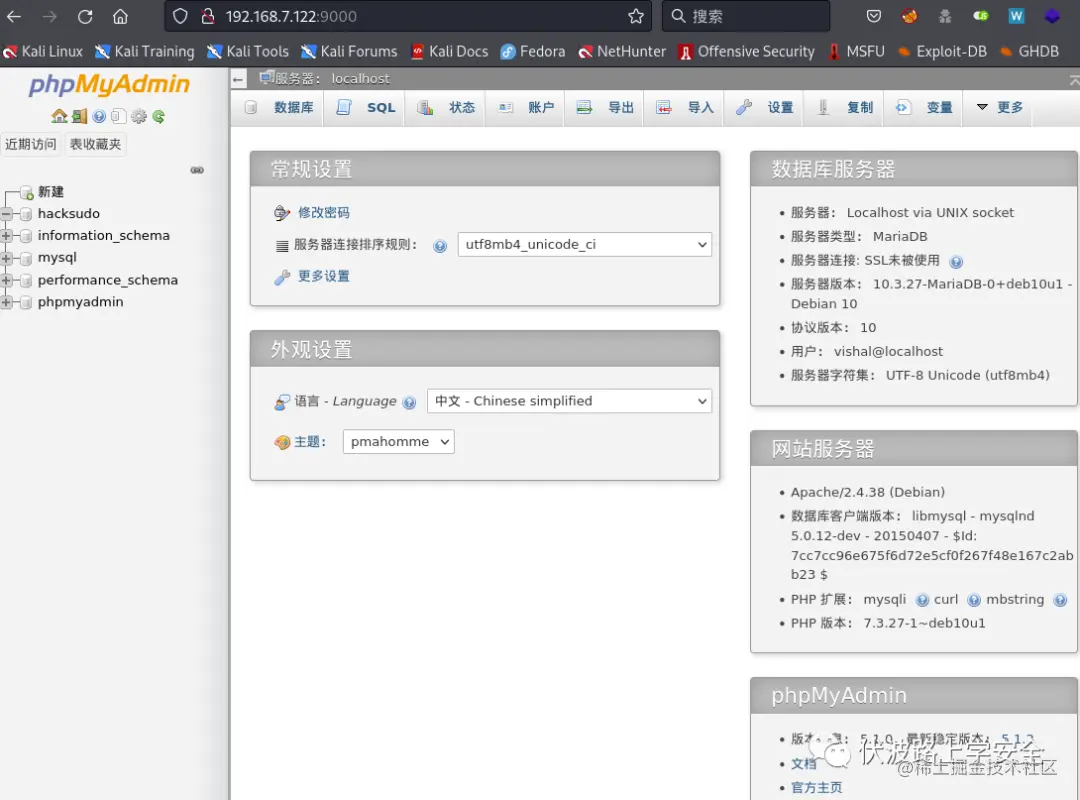Open navigation panel settings via the gear icon
The height and width of the screenshot is (800, 1080).
pos(139,116)
